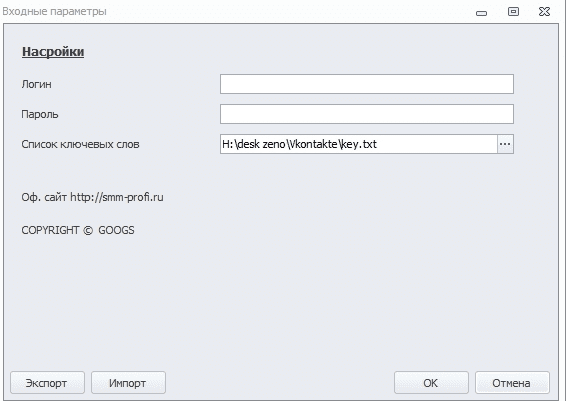Click the key.txt path field
This screenshot has height=401, width=566.
358,144
